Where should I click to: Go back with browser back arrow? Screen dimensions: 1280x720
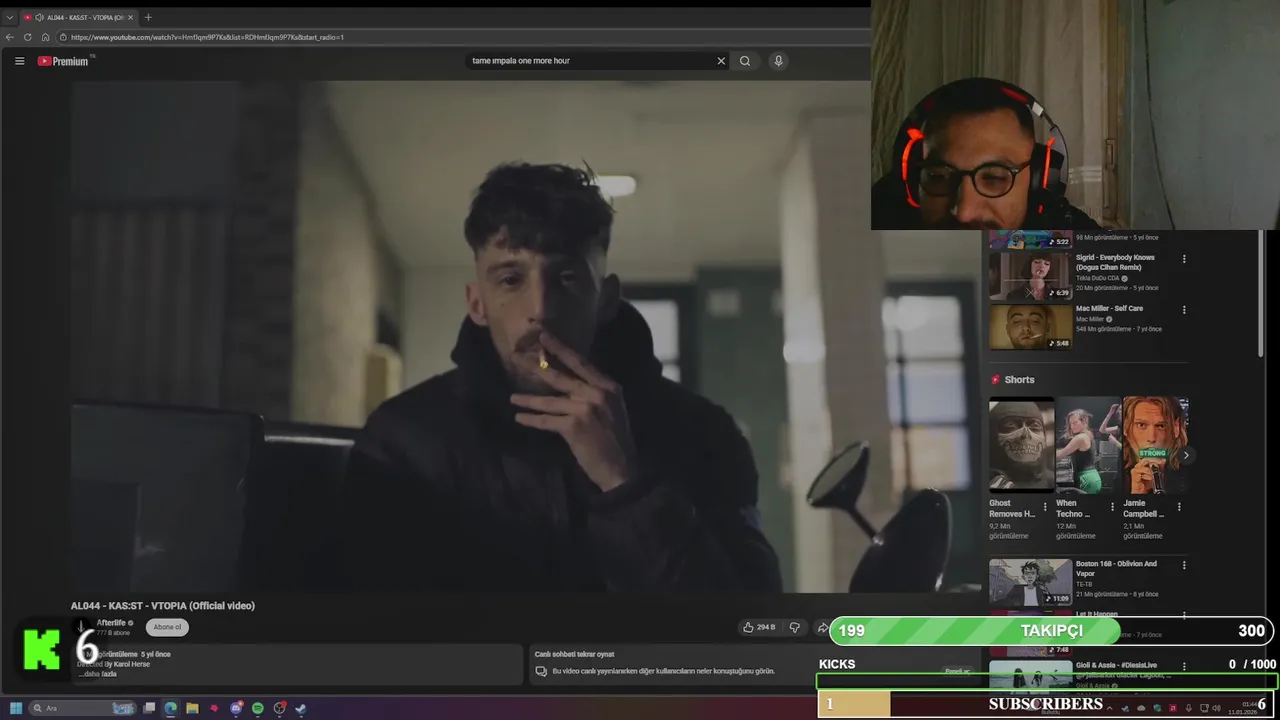tap(10, 37)
